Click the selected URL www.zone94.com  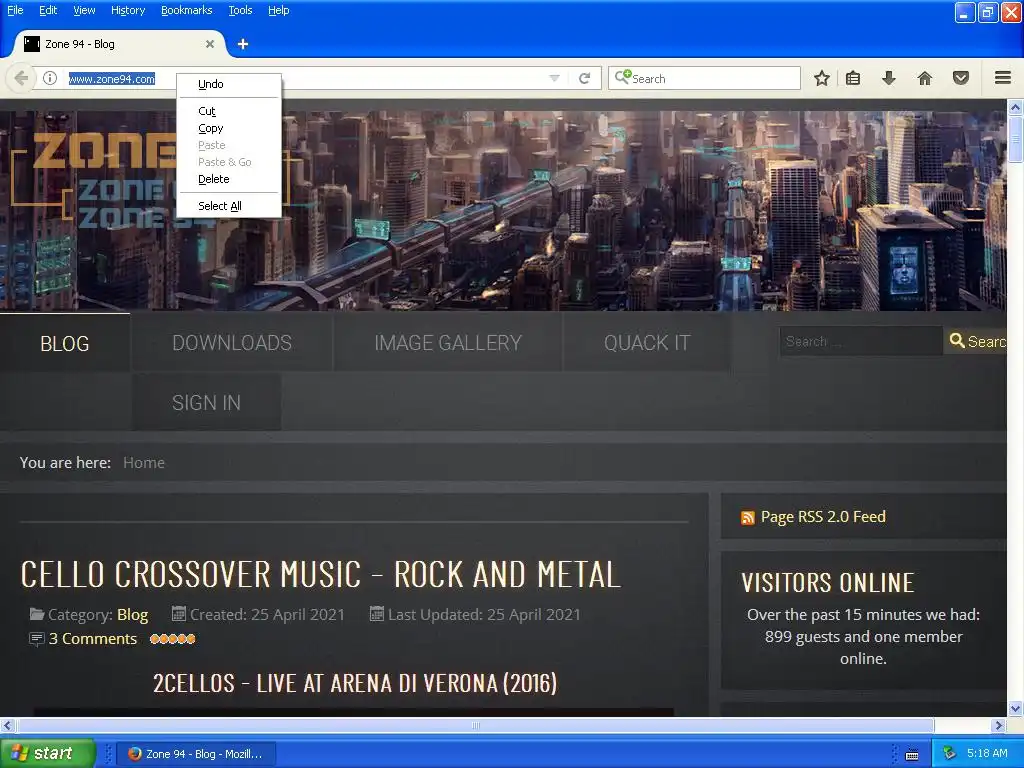point(112,79)
